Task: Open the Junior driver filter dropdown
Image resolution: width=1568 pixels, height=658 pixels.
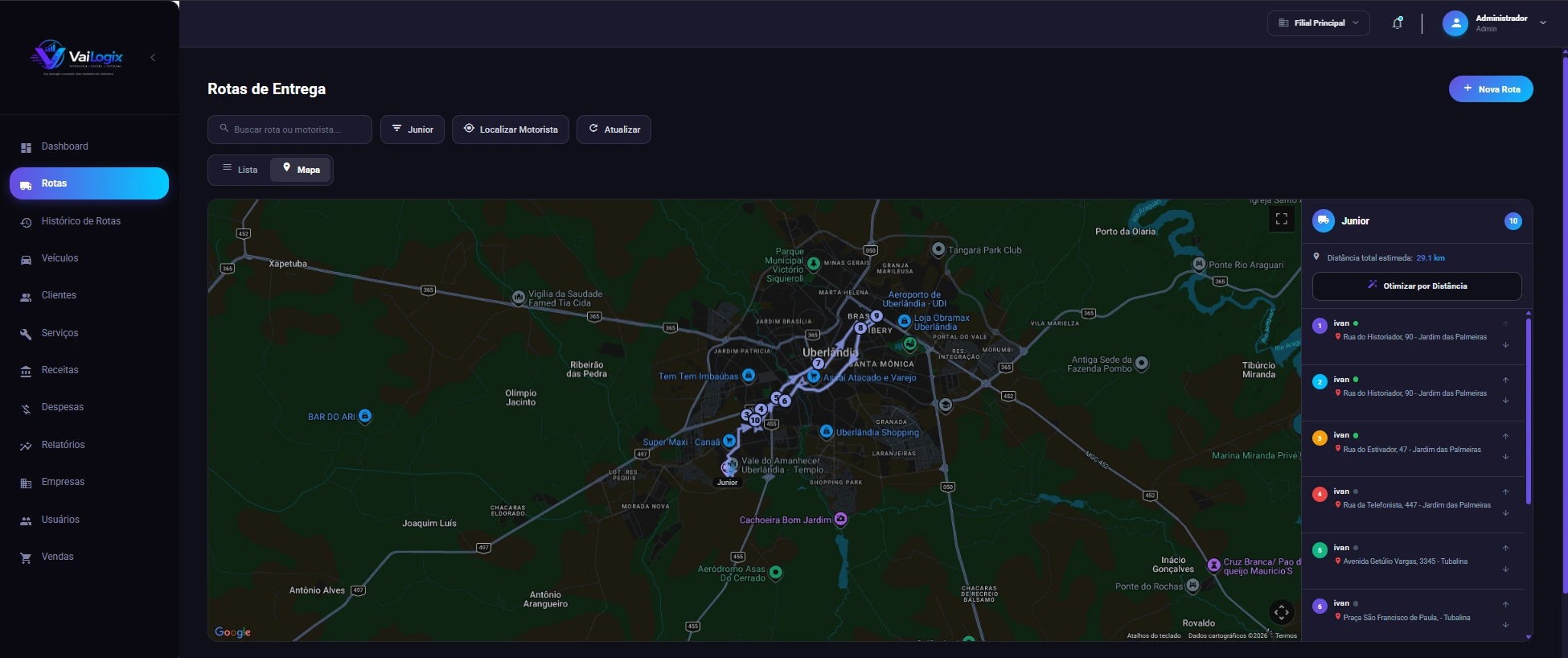Action: coord(413,130)
